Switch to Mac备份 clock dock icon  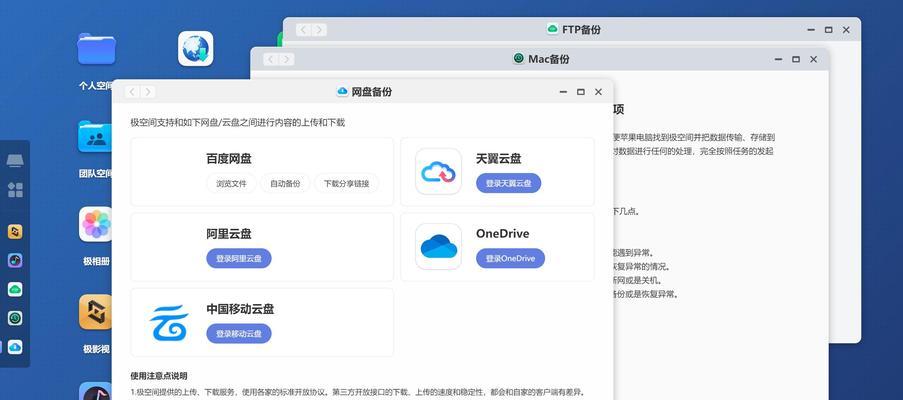pyautogui.click(x=15, y=318)
